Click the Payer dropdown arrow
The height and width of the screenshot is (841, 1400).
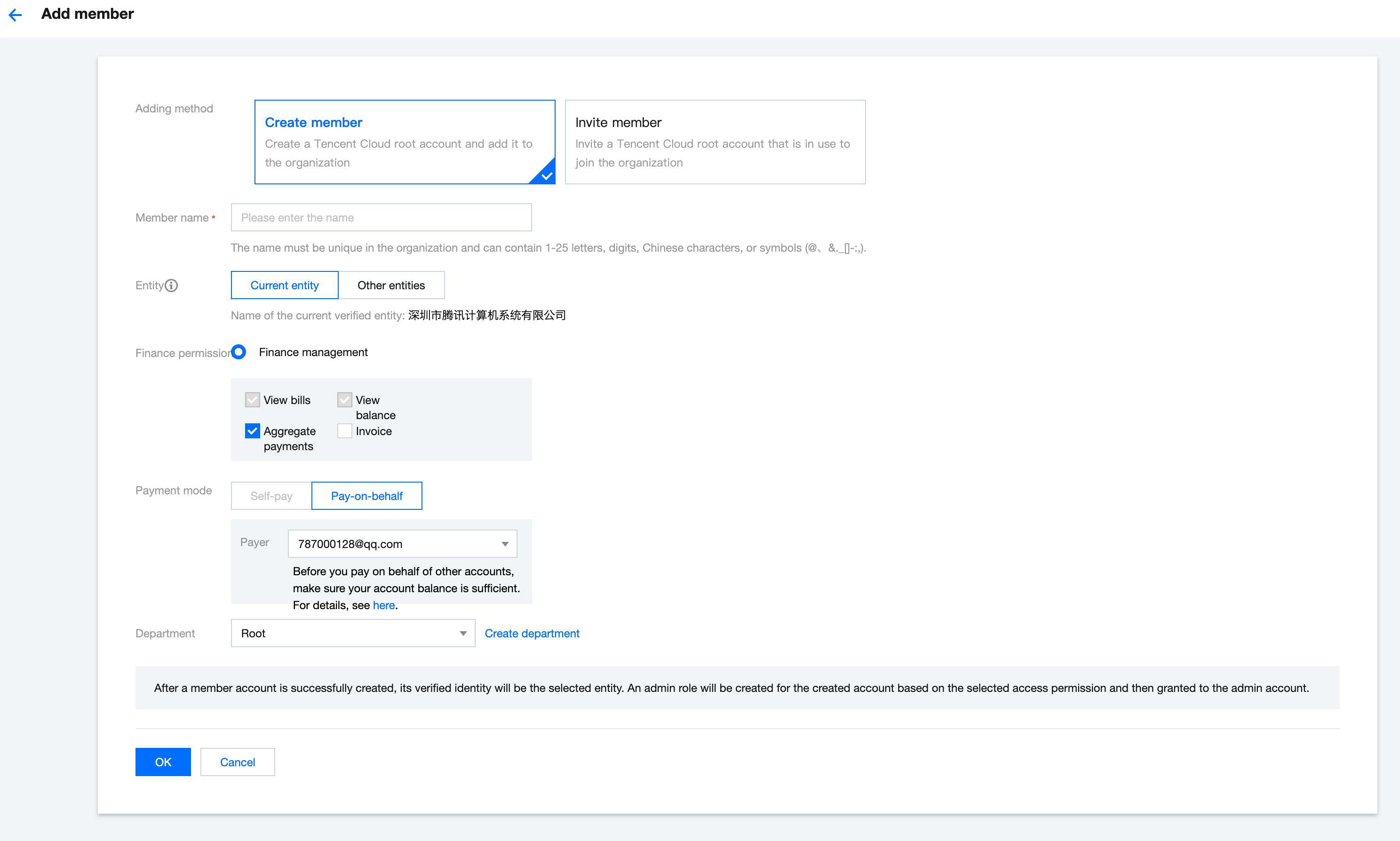[x=505, y=543]
